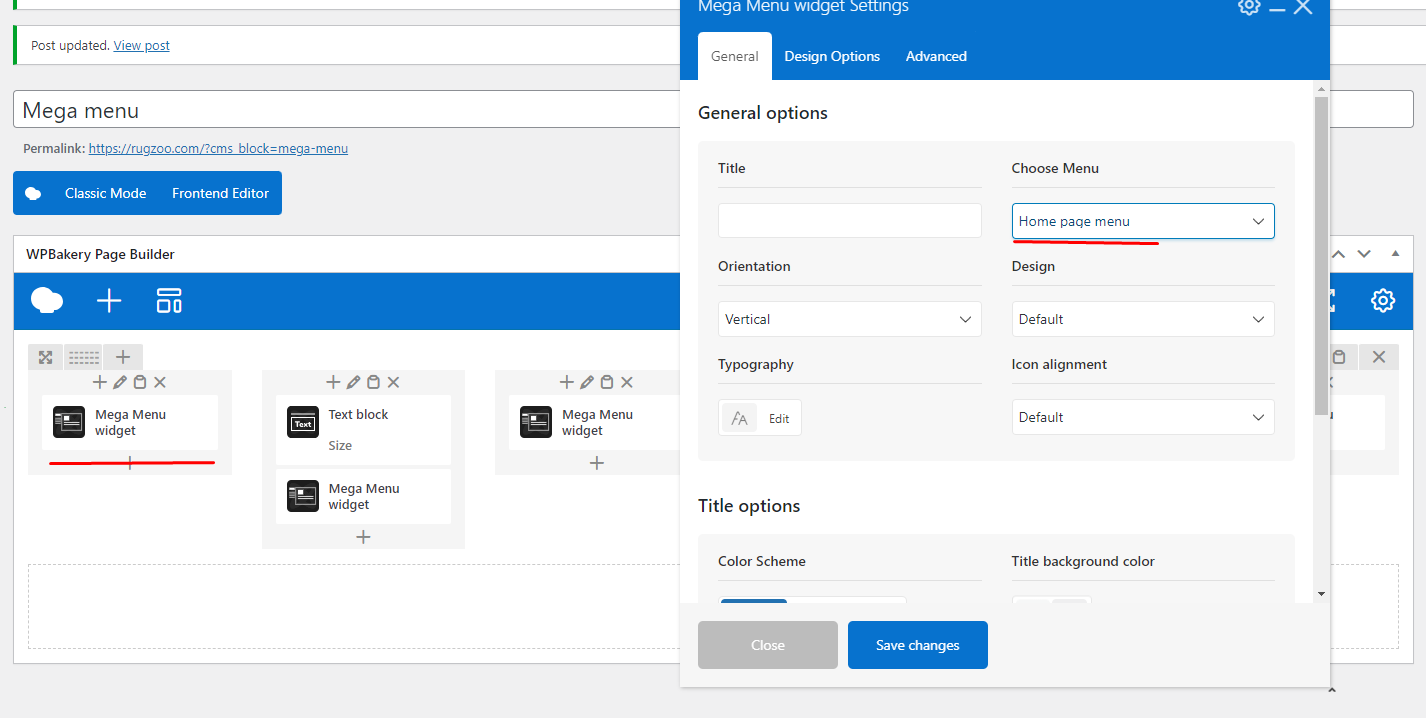Click Mega Menu widget icon below Text block
The width and height of the screenshot is (1426, 718).
(x=303, y=496)
